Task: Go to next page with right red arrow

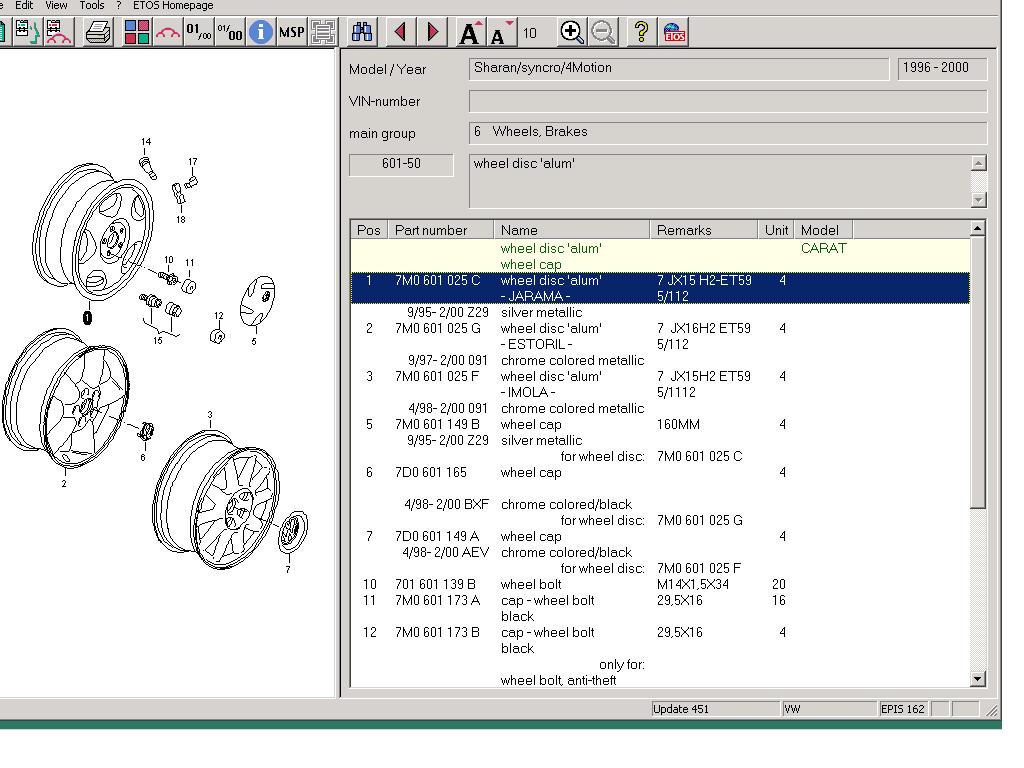Action: [432, 33]
